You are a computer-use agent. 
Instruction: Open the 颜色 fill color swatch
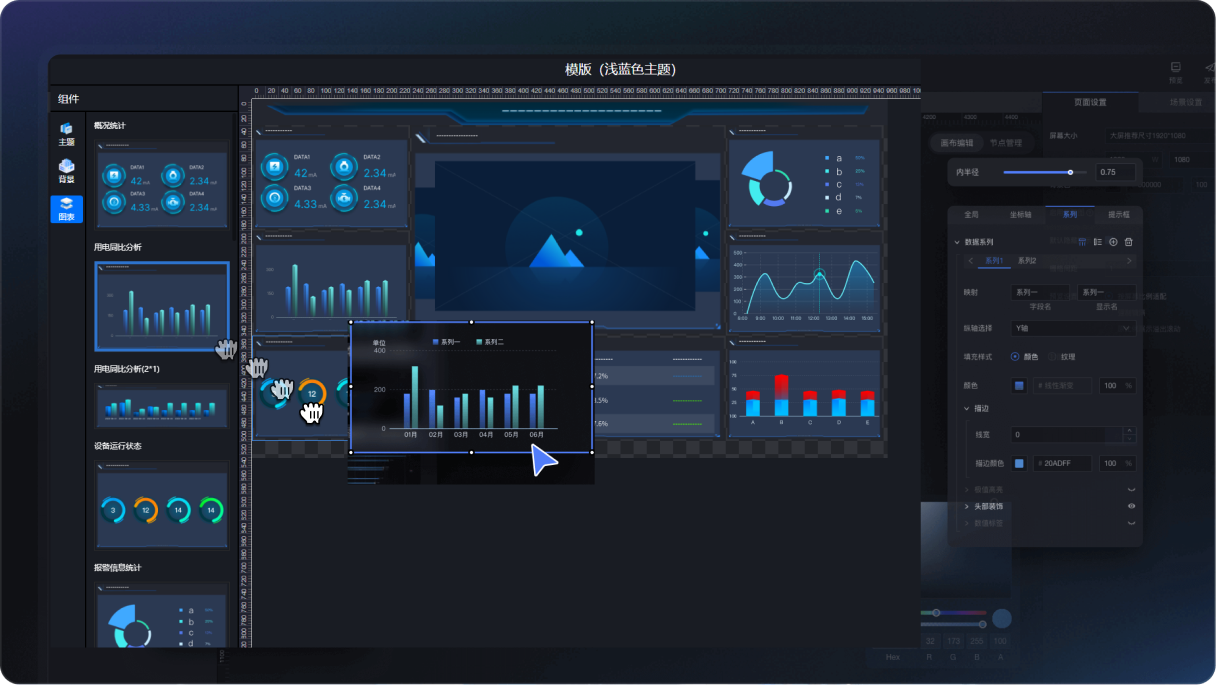[x=1019, y=385]
